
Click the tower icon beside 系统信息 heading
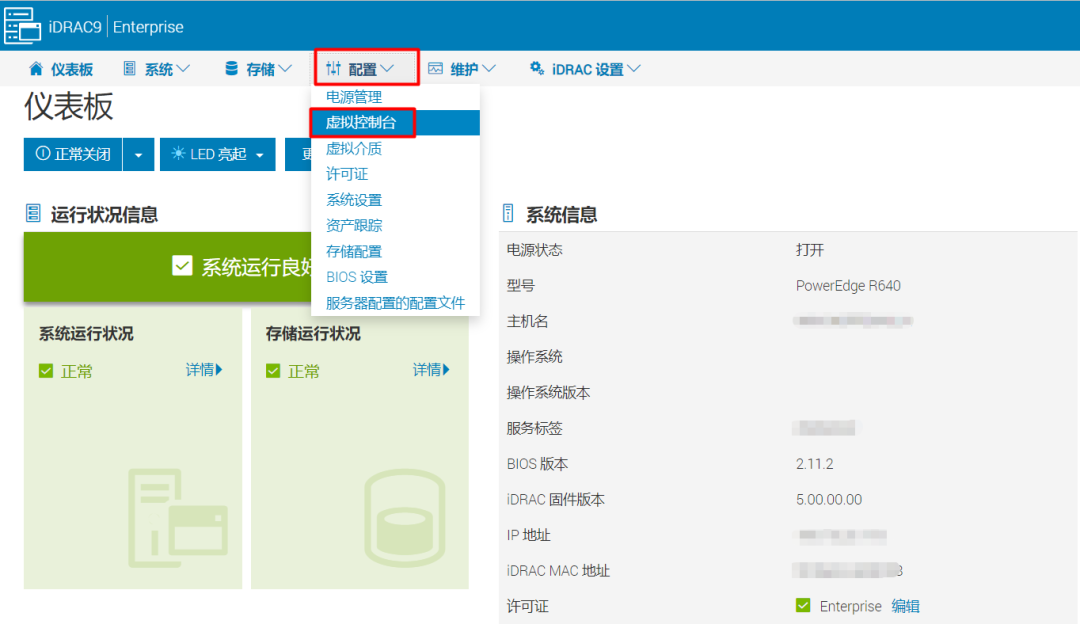[x=508, y=213]
